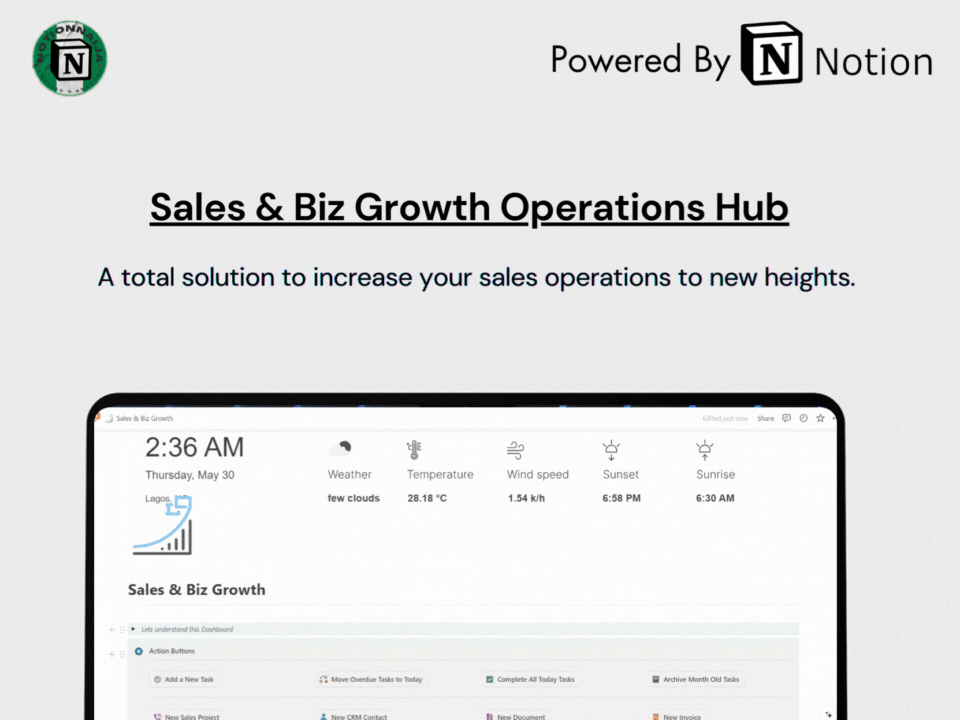The width and height of the screenshot is (960, 720).
Task: Open the page history clock icon
Action: click(x=803, y=418)
